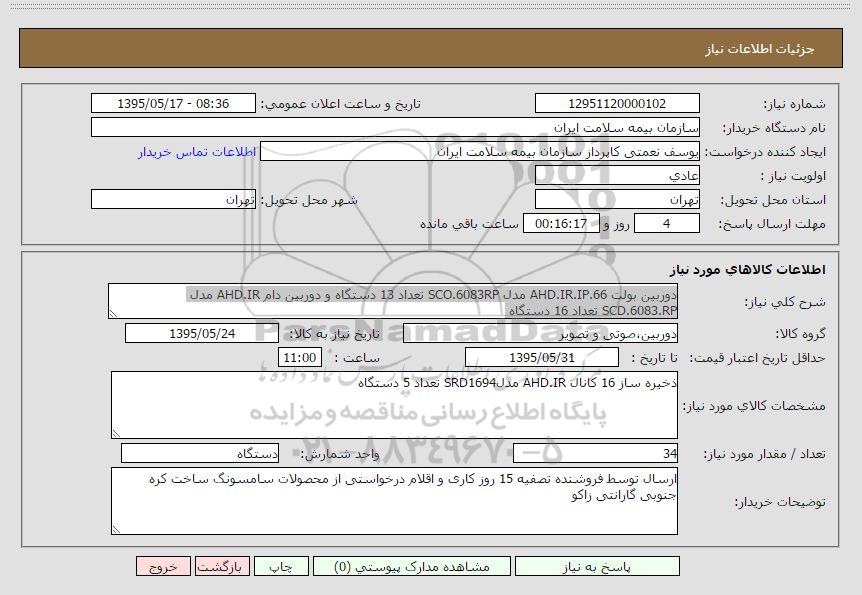Click the تاریخ و ساعت اعلان عمومی label
This screenshot has width=862, height=595.
[340, 104]
